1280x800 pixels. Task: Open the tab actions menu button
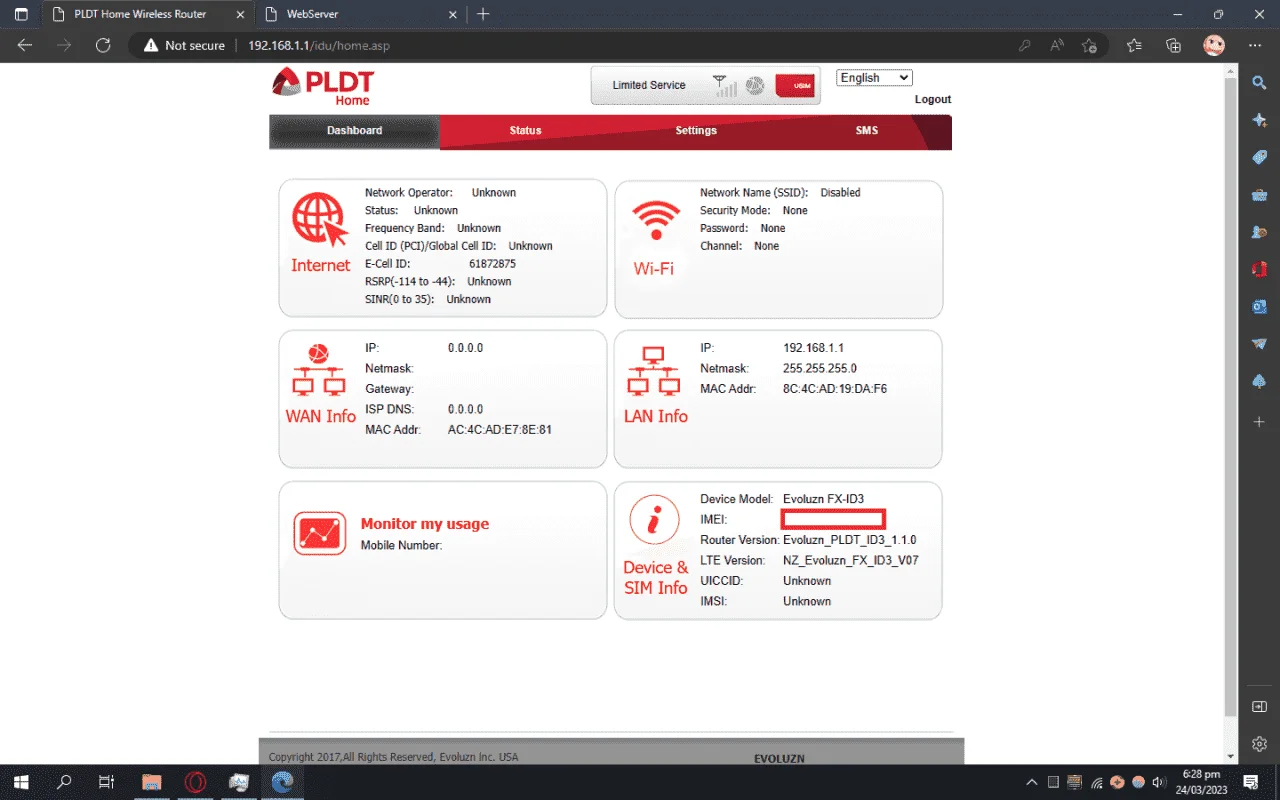[x=21, y=14]
